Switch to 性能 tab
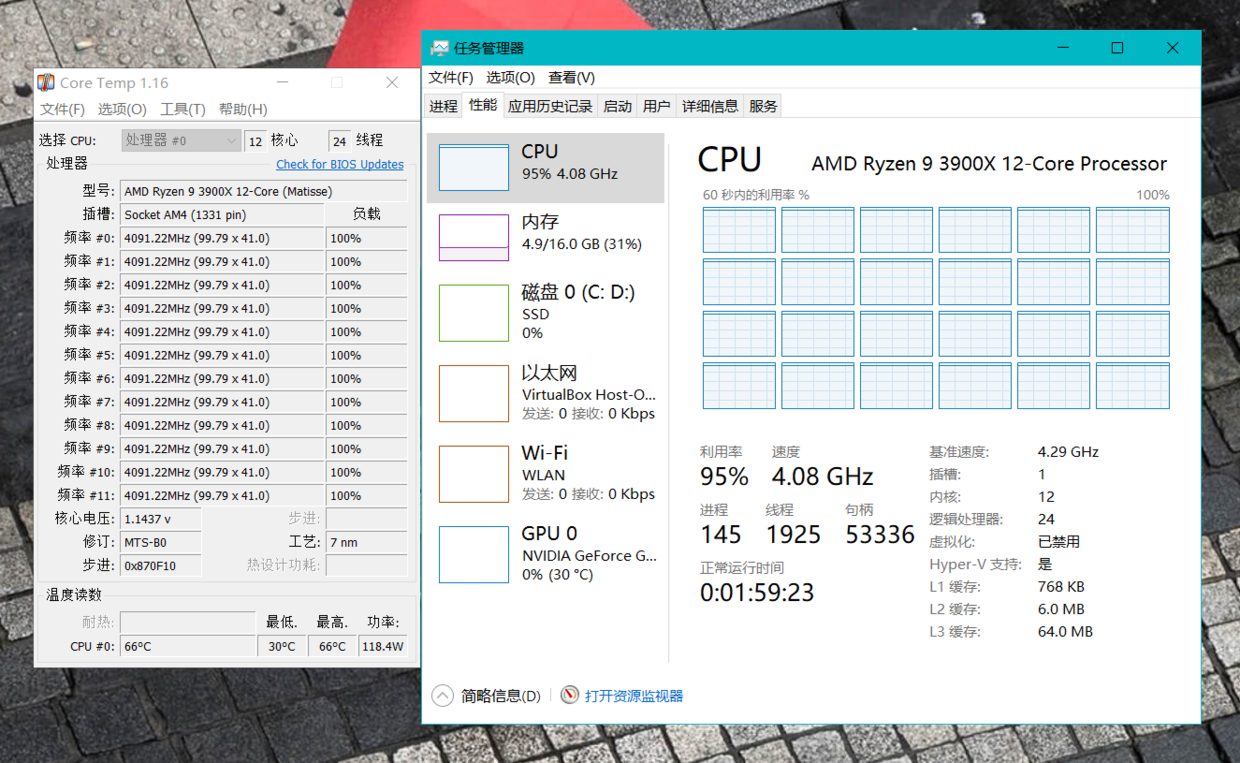Image resolution: width=1240 pixels, height=763 pixels. [483, 105]
